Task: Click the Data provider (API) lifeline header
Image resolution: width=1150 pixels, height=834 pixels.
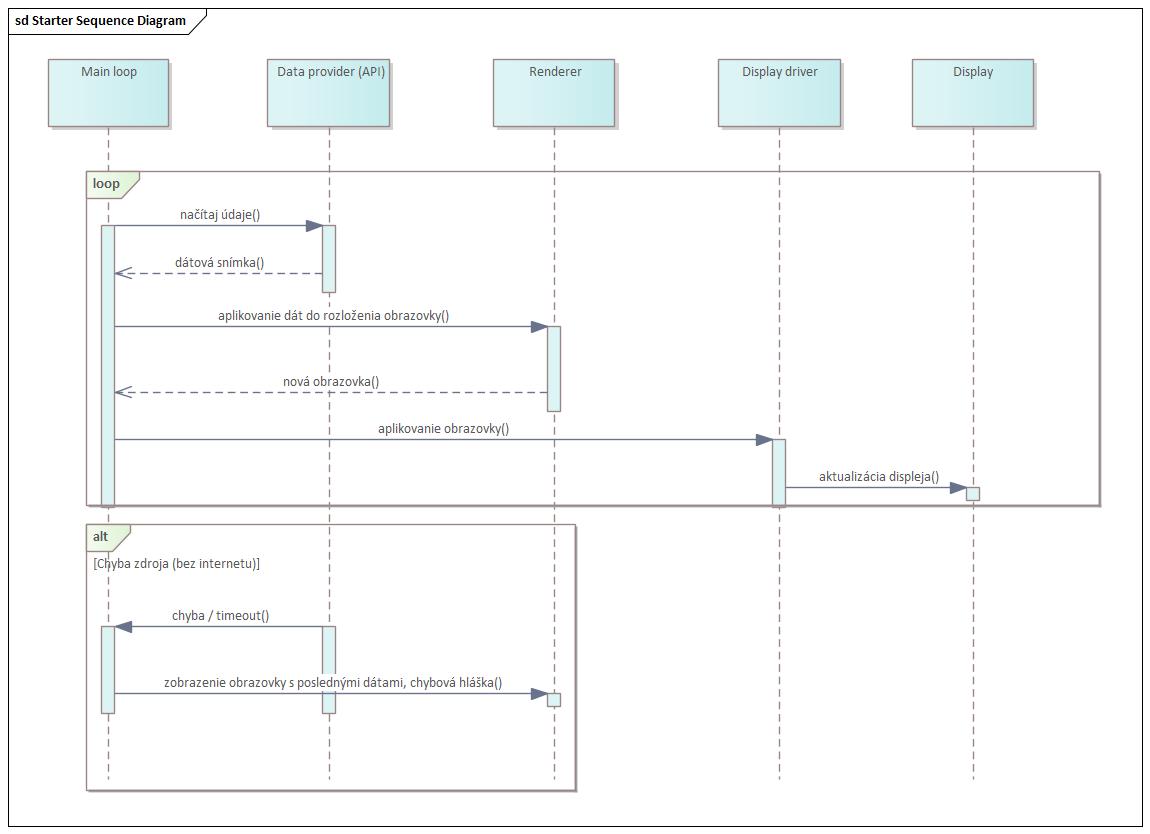Action: [x=328, y=93]
